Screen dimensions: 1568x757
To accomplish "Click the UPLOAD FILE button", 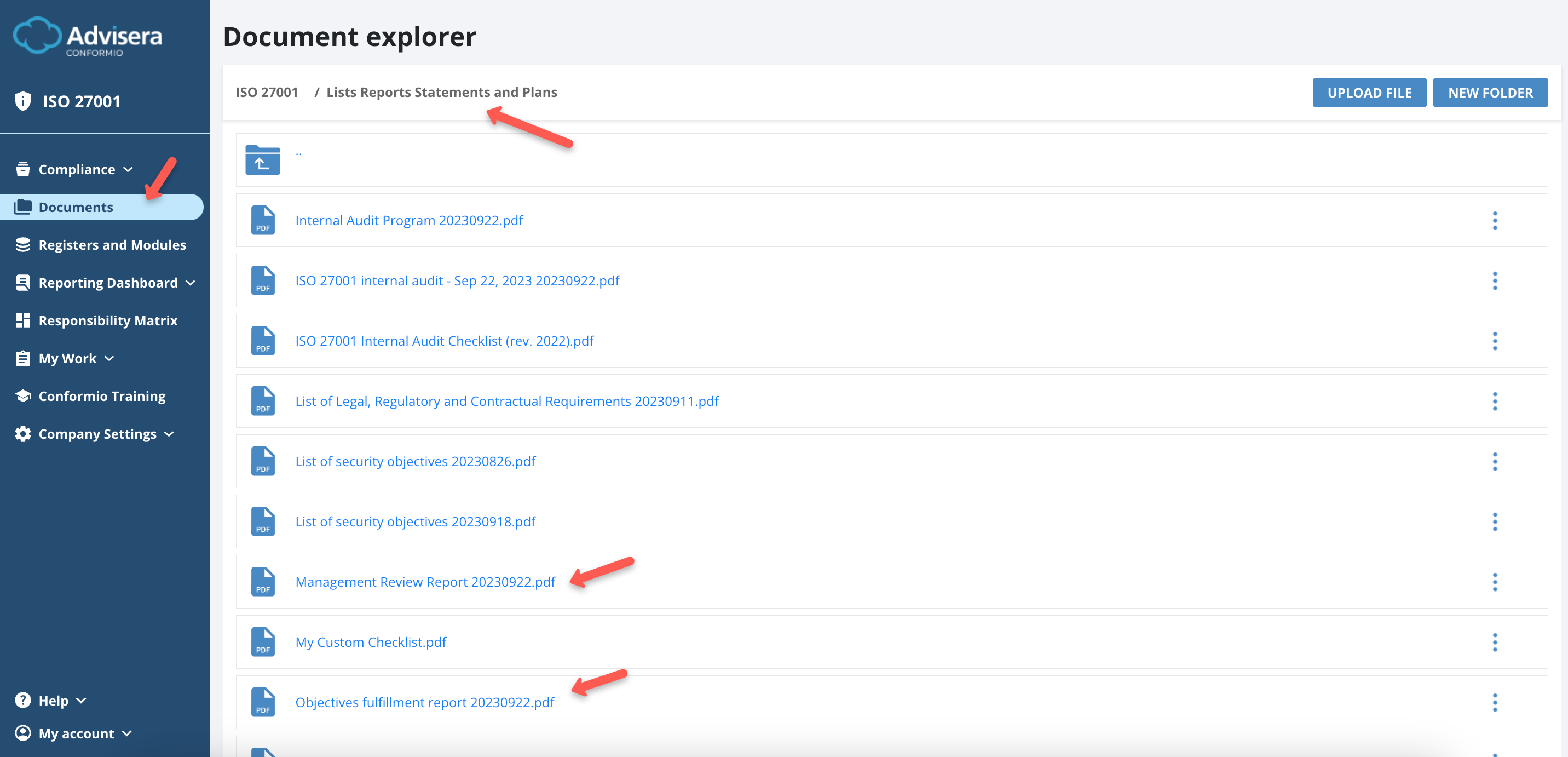I will (x=1370, y=92).
